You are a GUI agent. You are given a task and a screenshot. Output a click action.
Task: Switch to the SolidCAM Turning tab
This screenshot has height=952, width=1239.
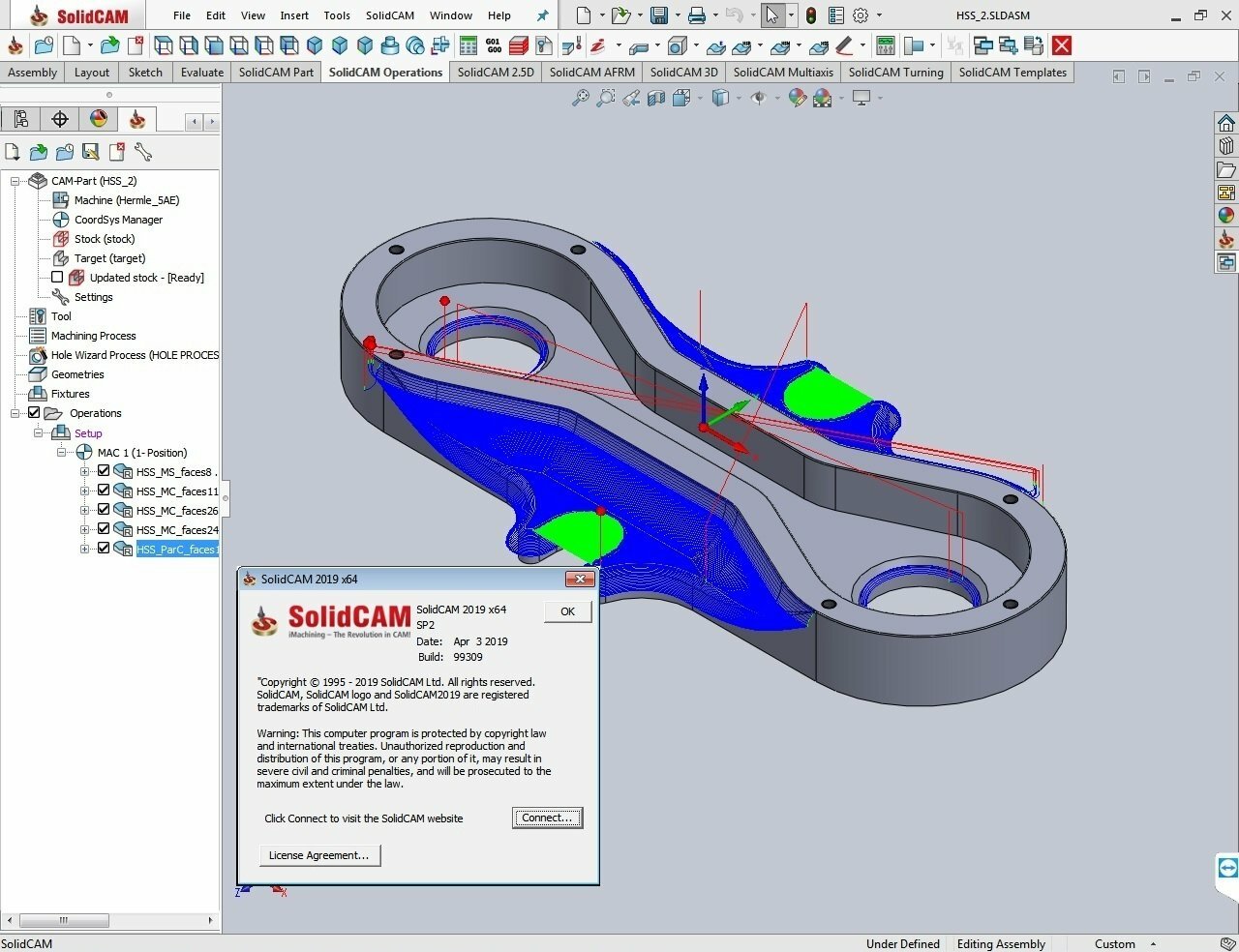pos(895,72)
